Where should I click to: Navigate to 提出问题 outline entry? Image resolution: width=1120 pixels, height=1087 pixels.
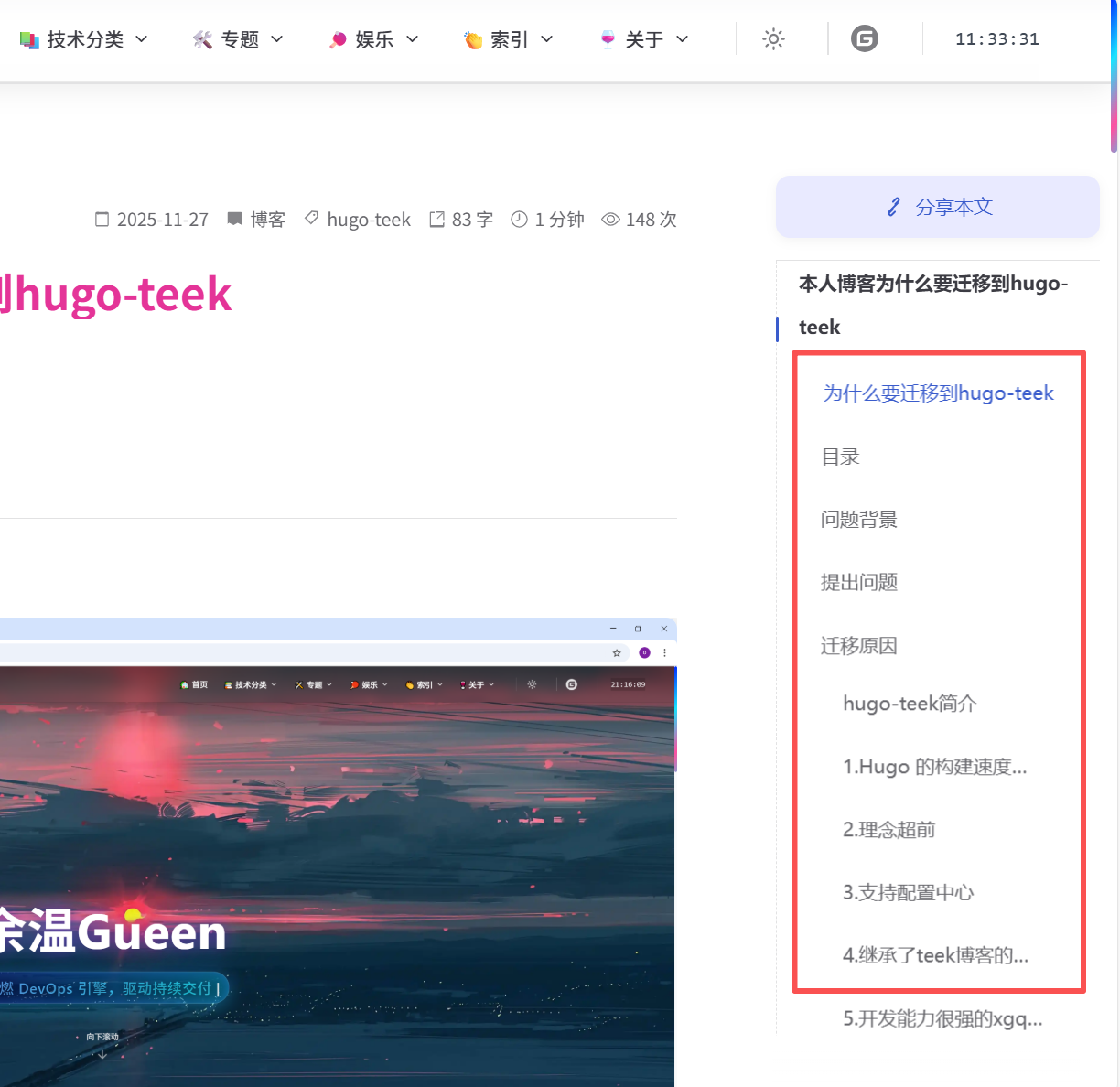858,583
